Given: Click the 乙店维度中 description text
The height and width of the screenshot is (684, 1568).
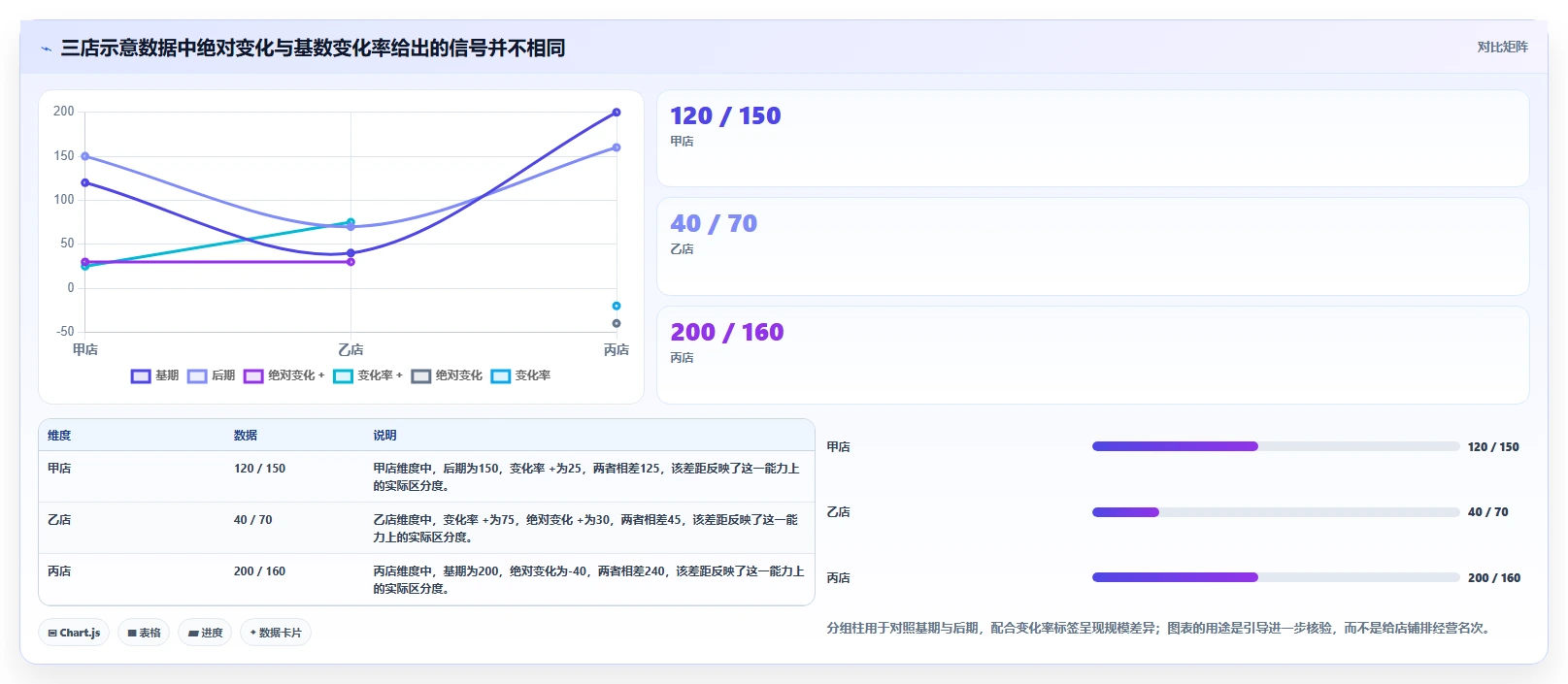Looking at the screenshot, I should [586, 529].
